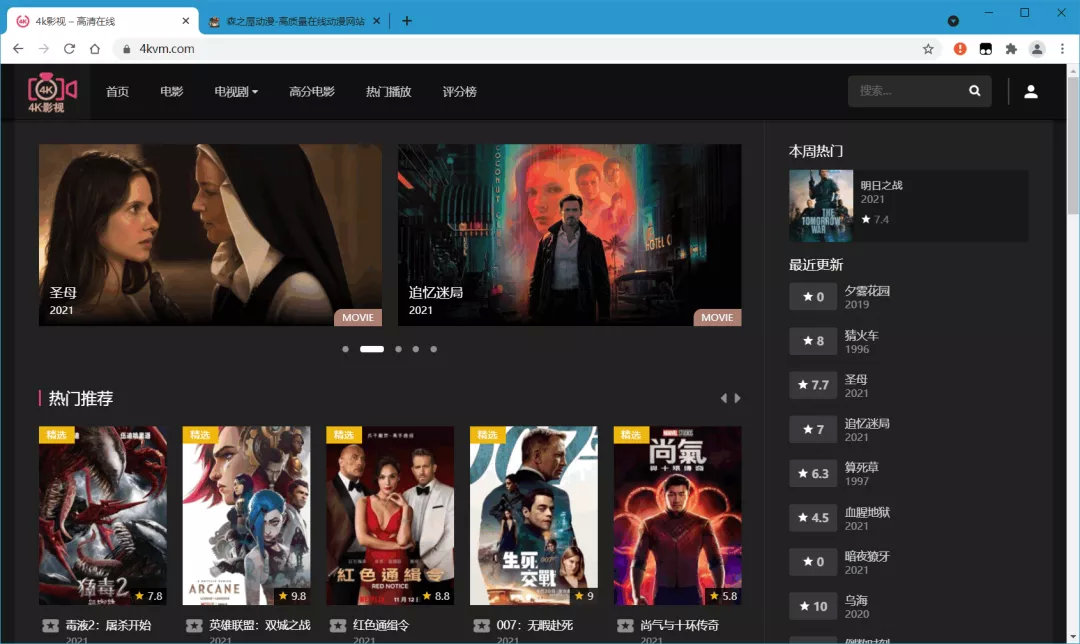1080x644 pixels.
Task: Click the red alert extension icon
Action: pyautogui.click(x=959, y=49)
